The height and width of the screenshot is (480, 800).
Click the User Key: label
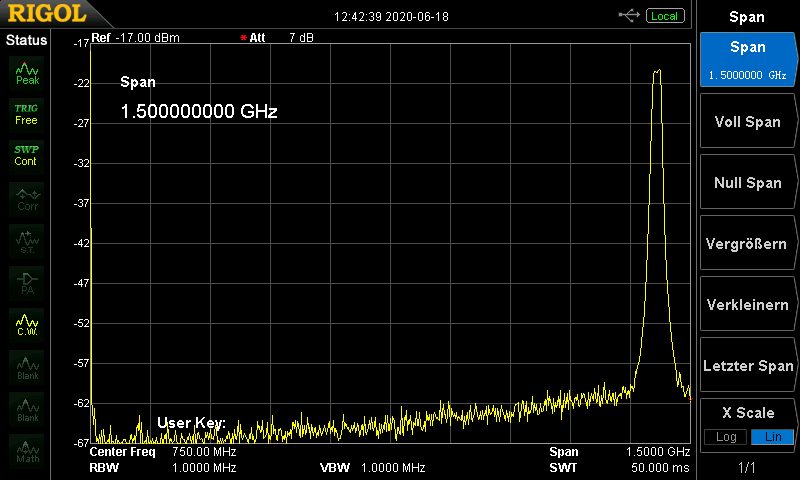tap(191, 422)
